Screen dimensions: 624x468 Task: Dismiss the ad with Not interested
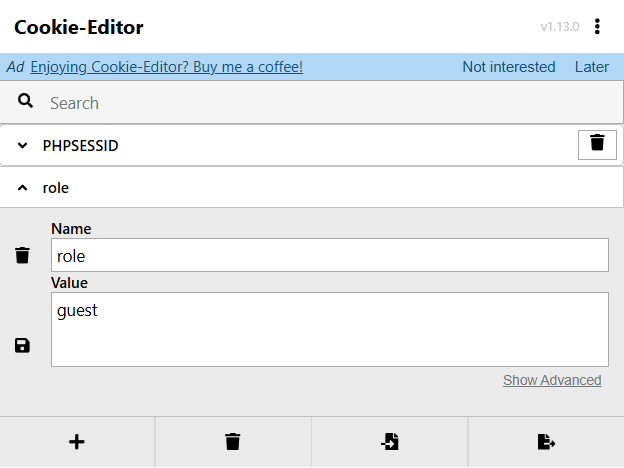tap(509, 67)
